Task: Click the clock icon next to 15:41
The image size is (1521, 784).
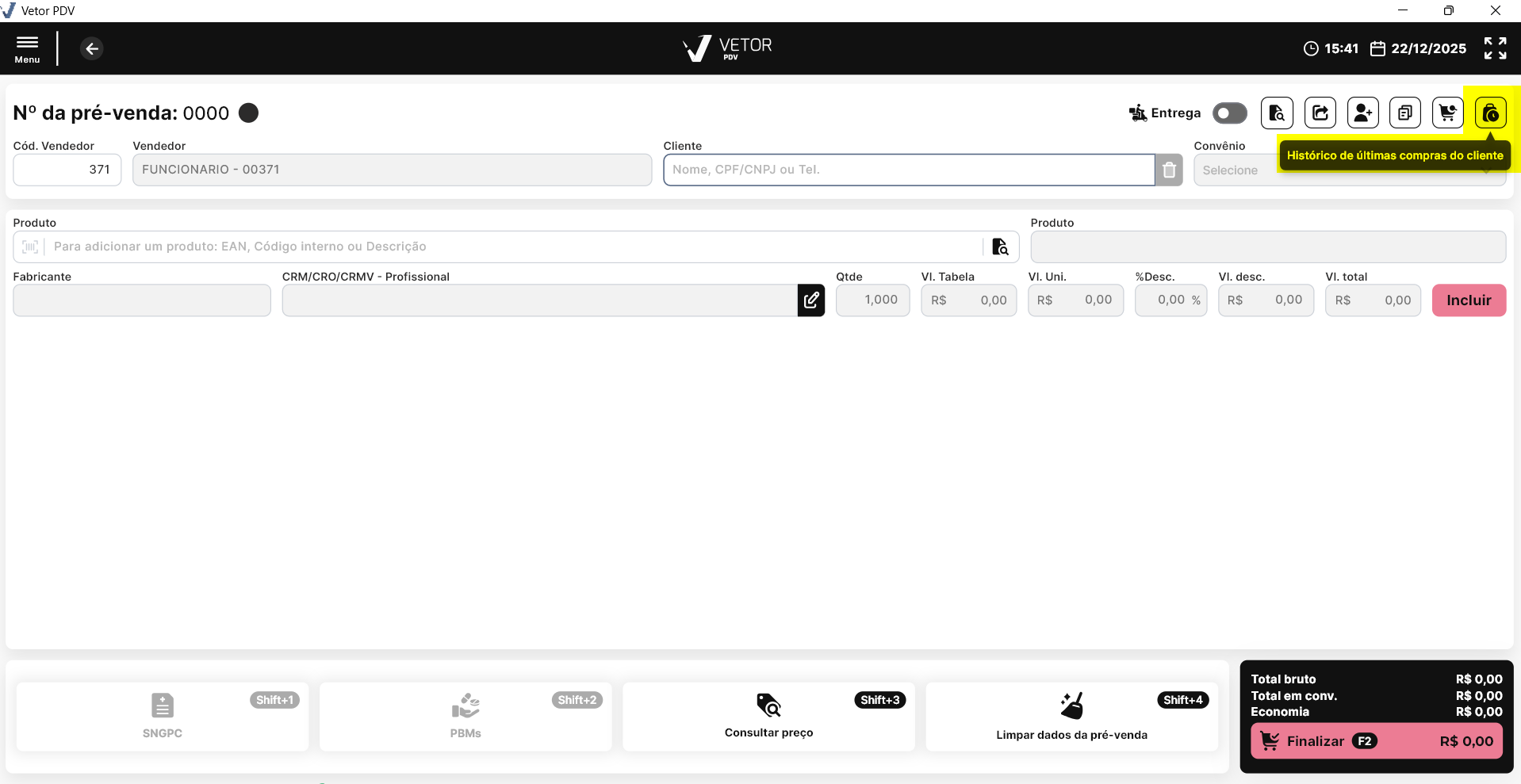Action: pos(1311,48)
